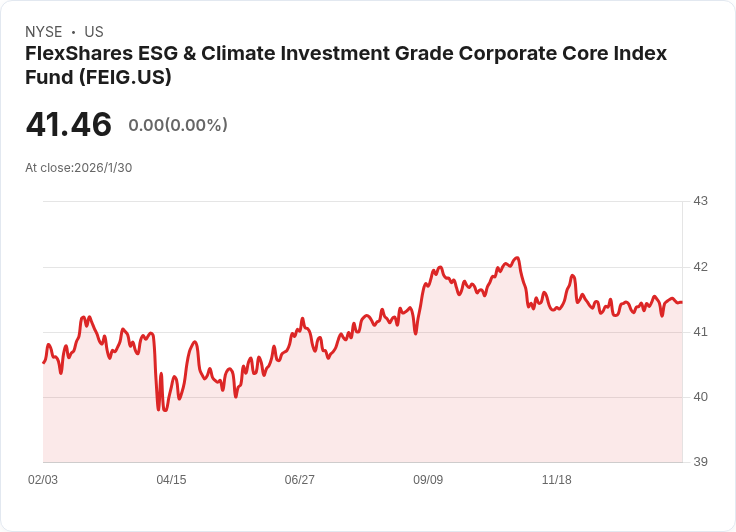Click the NYSE exchange label
The image size is (736, 532).
point(44,32)
